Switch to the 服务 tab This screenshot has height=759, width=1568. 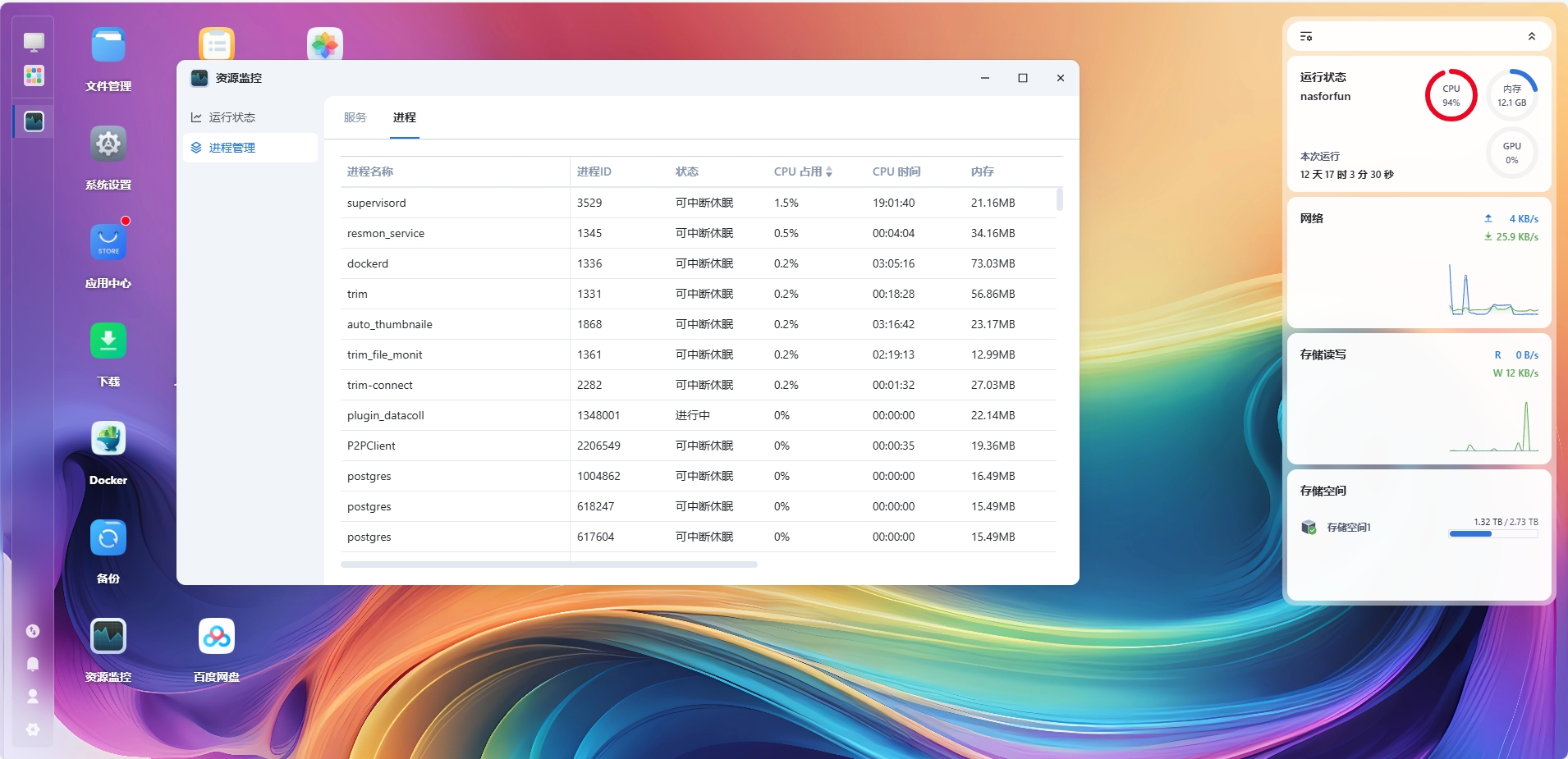[x=355, y=117]
